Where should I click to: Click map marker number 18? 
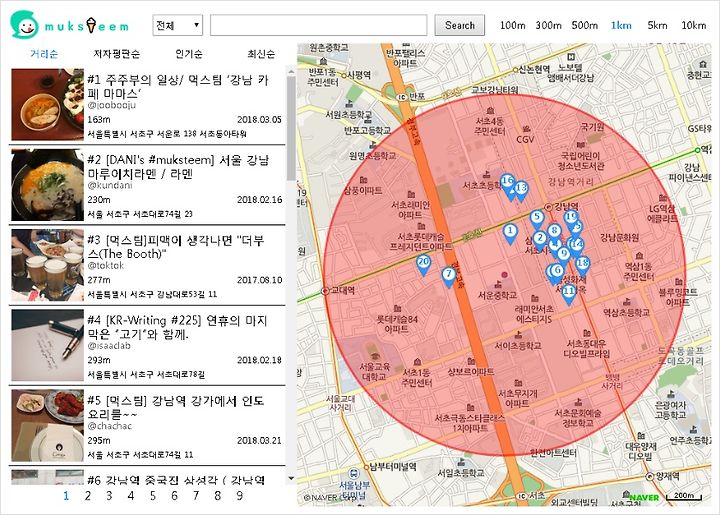click(582, 265)
